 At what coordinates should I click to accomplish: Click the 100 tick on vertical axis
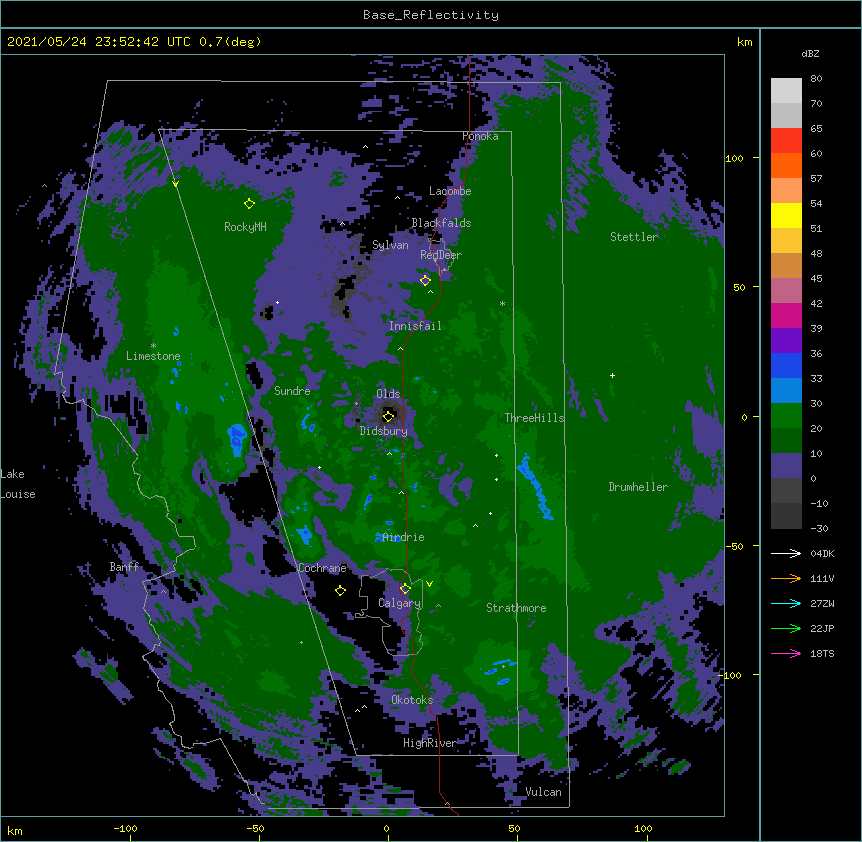[734, 158]
